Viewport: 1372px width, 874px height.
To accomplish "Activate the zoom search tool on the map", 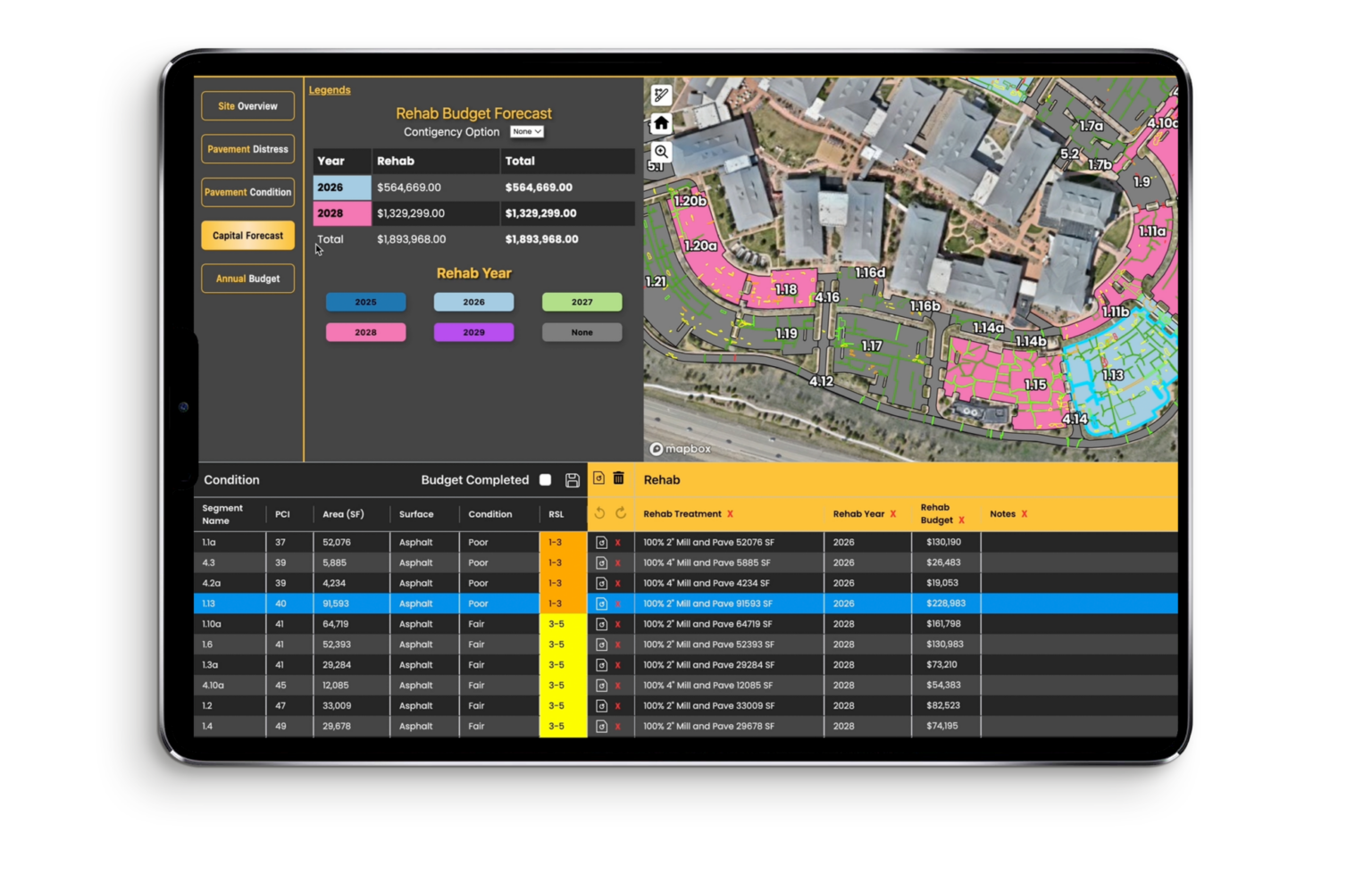I will (x=659, y=152).
